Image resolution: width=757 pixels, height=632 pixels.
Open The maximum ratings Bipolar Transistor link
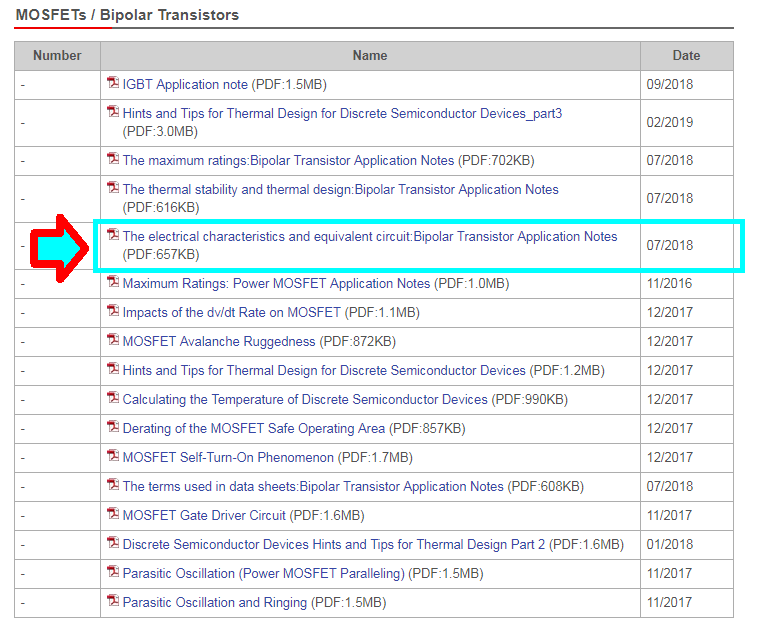coord(288,160)
